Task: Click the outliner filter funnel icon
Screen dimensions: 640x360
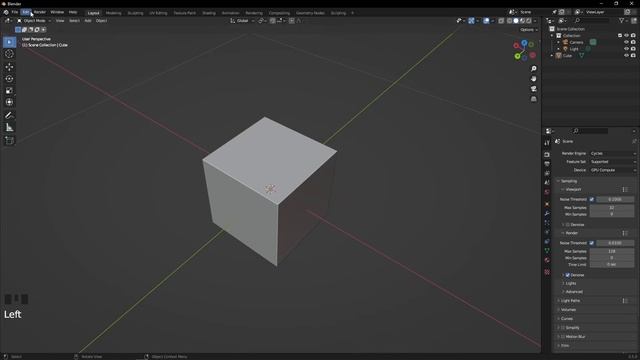Action: (x=622, y=20)
